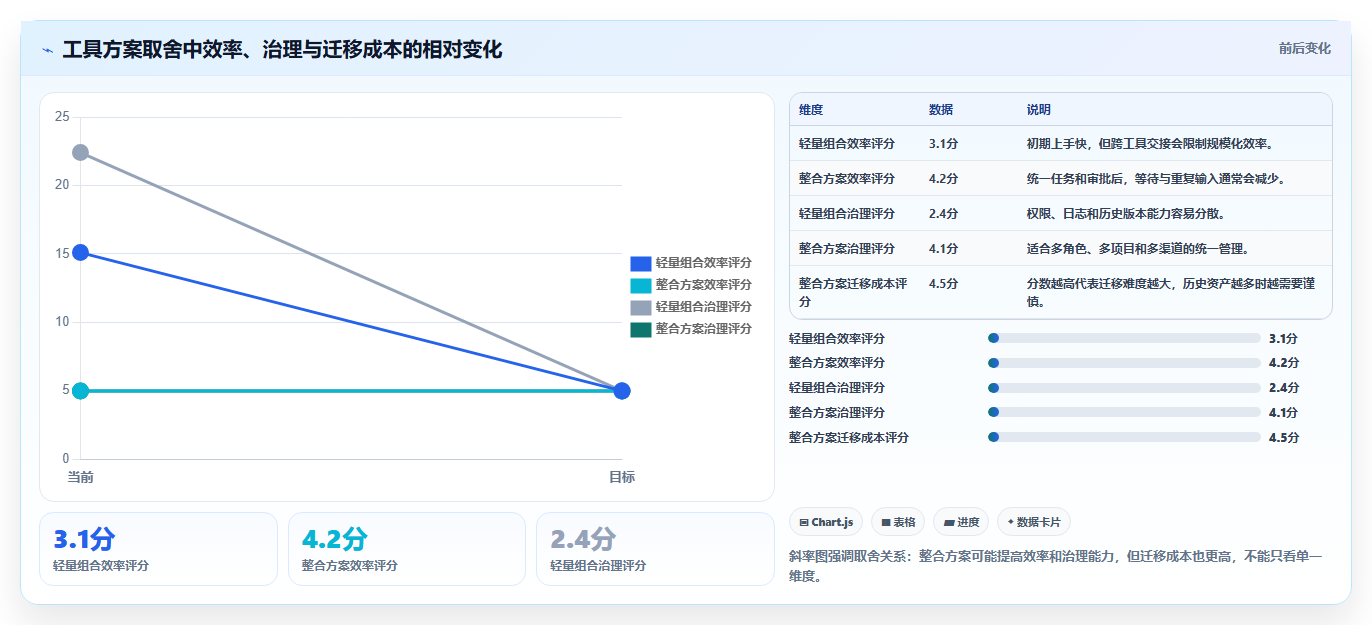The width and height of the screenshot is (1372, 625).
Task: Click the 4.2分 data card
Action: [x=406, y=549]
